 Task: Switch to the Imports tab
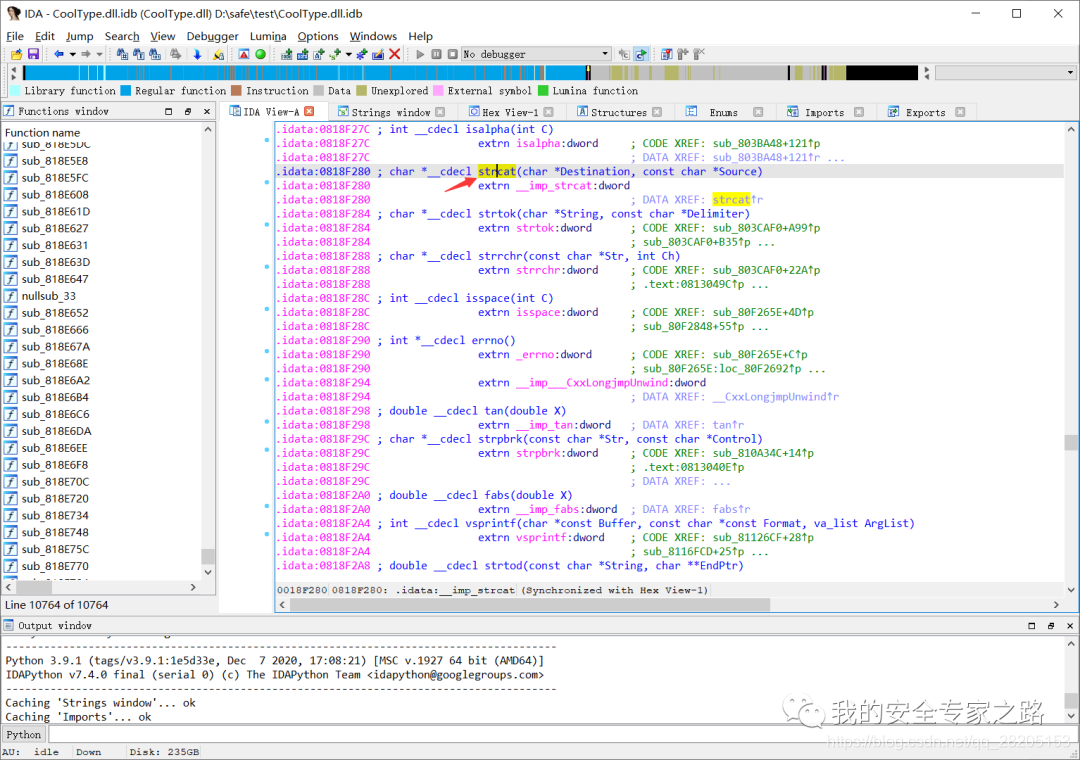point(824,112)
